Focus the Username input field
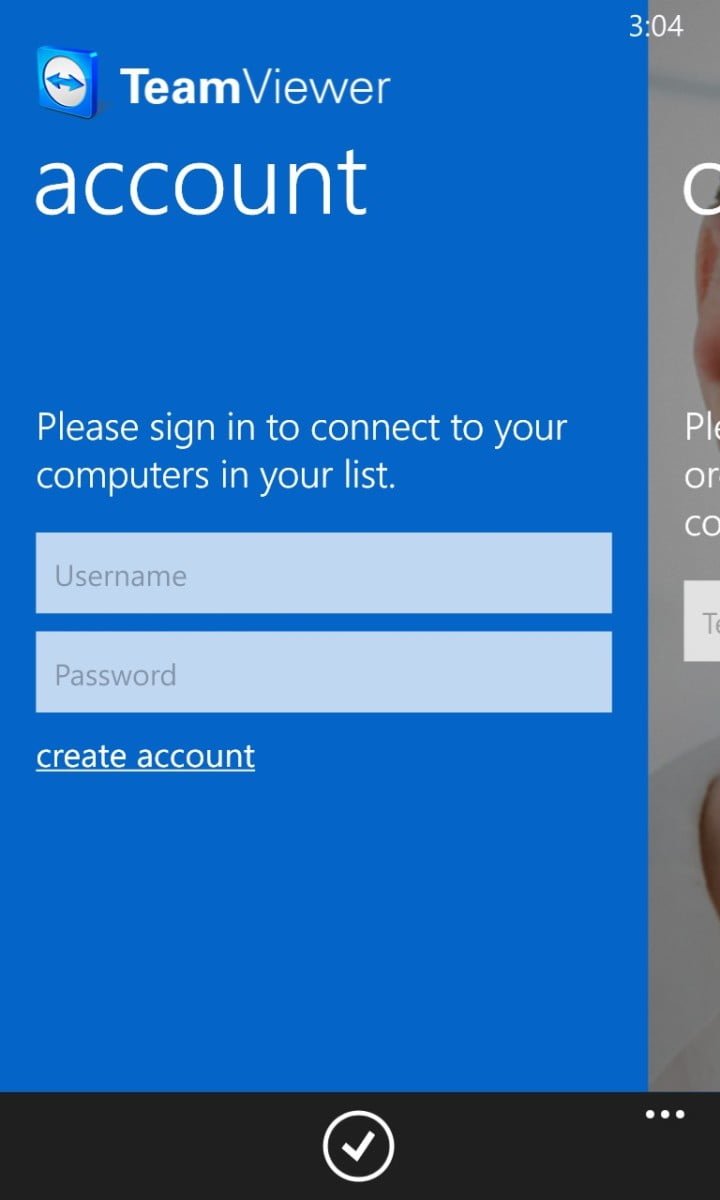 coord(323,573)
